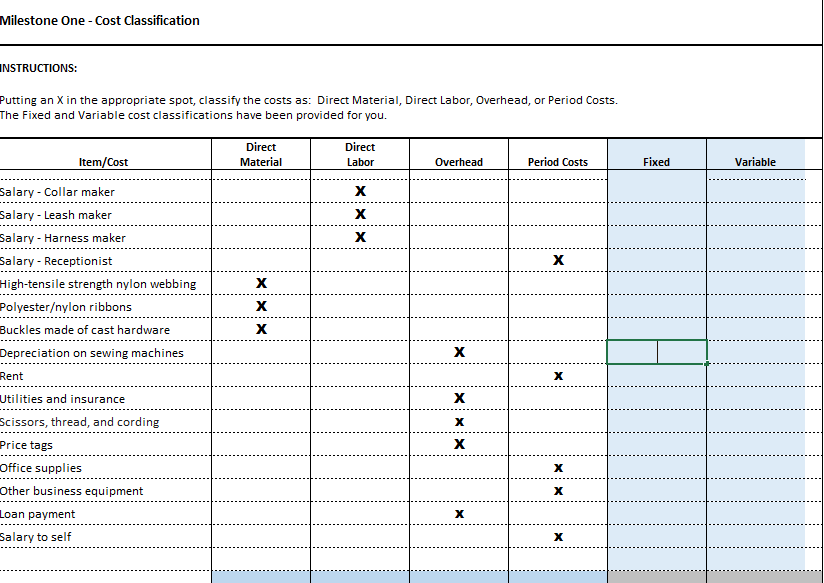Click the X for Polyester/nylon ribbons
The height and width of the screenshot is (583, 824).
tap(261, 306)
